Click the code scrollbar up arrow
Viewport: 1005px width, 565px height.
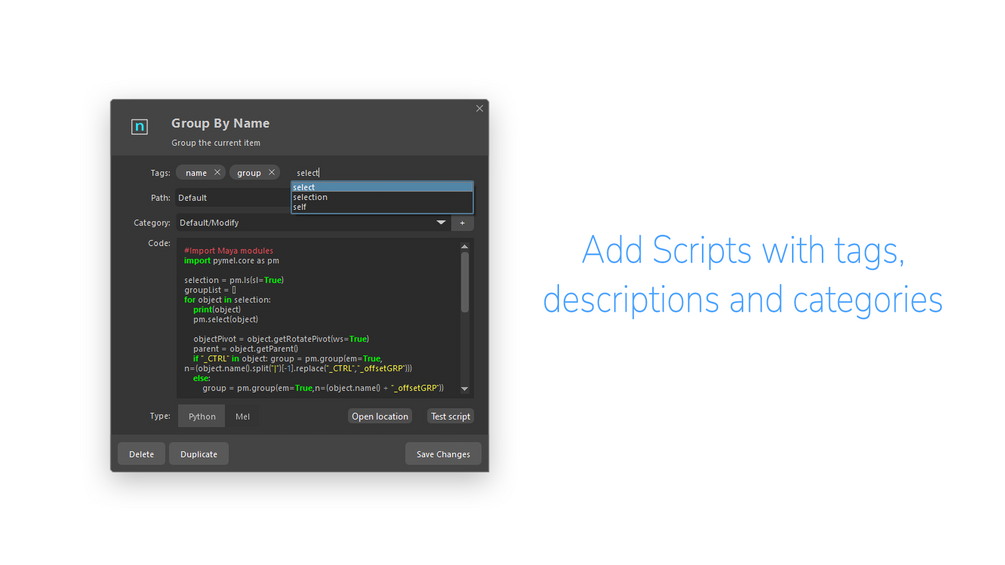point(465,247)
